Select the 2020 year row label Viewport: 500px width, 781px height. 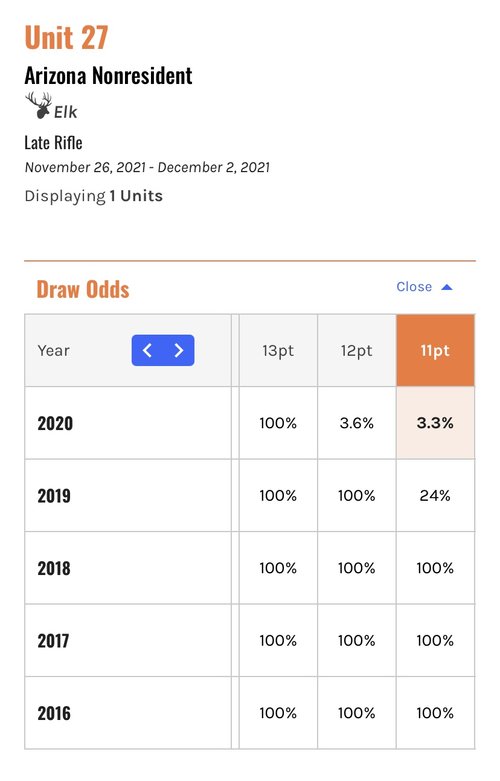click(x=55, y=423)
